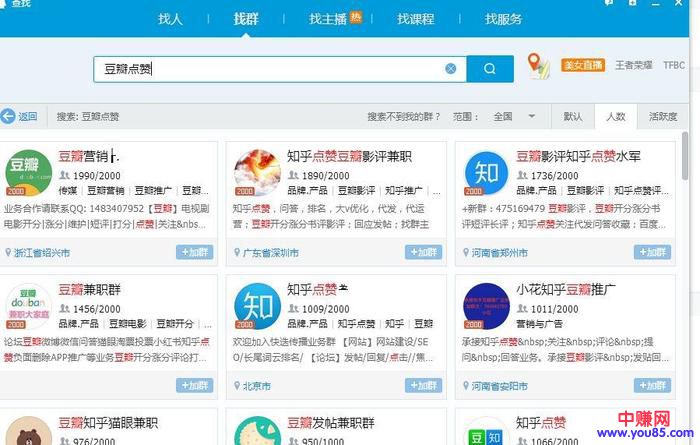Clear the search text with the X icon
The image size is (700, 445).
(450, 68)
